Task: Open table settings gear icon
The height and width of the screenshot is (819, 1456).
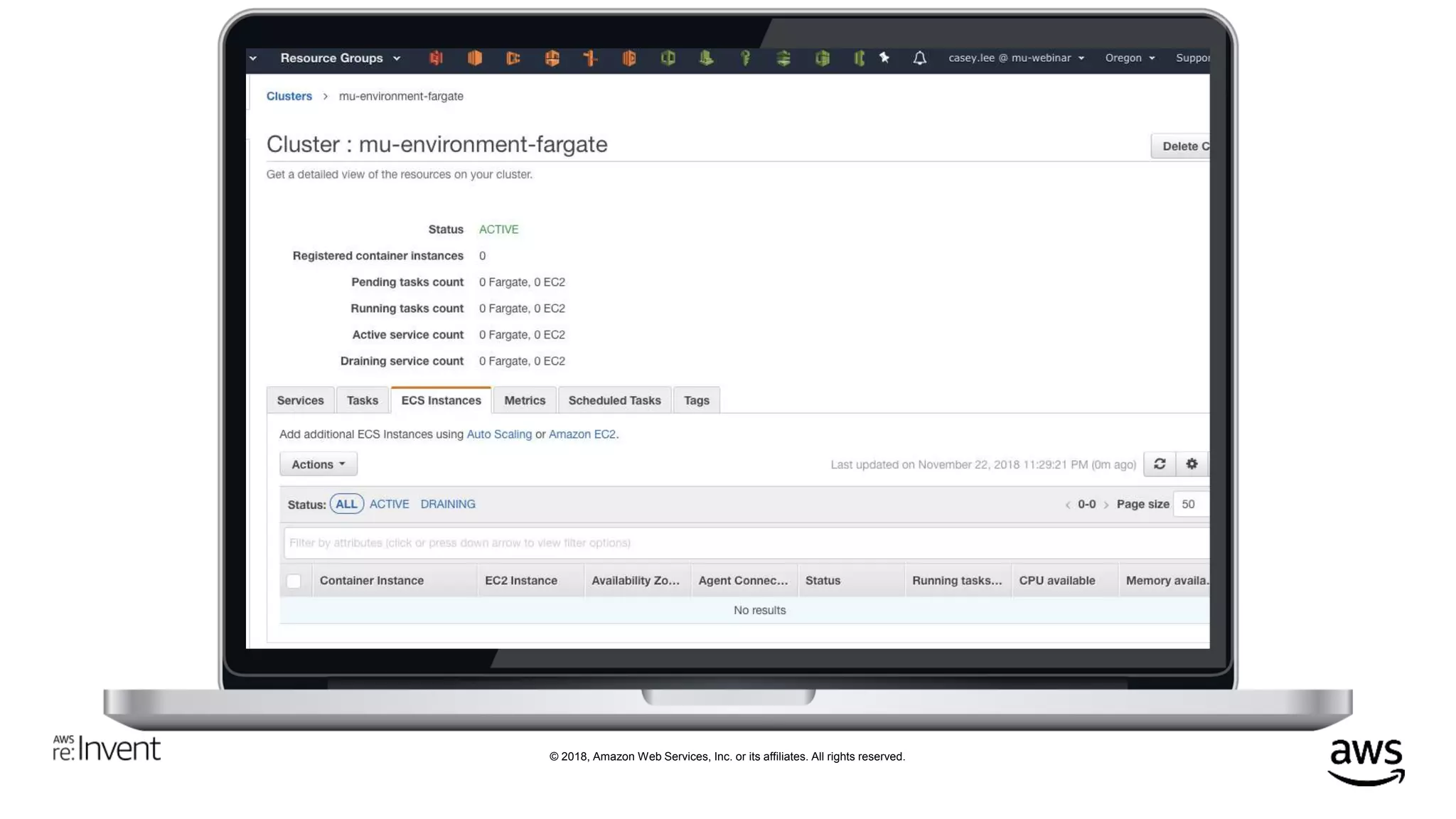Action: (1192, 464)
